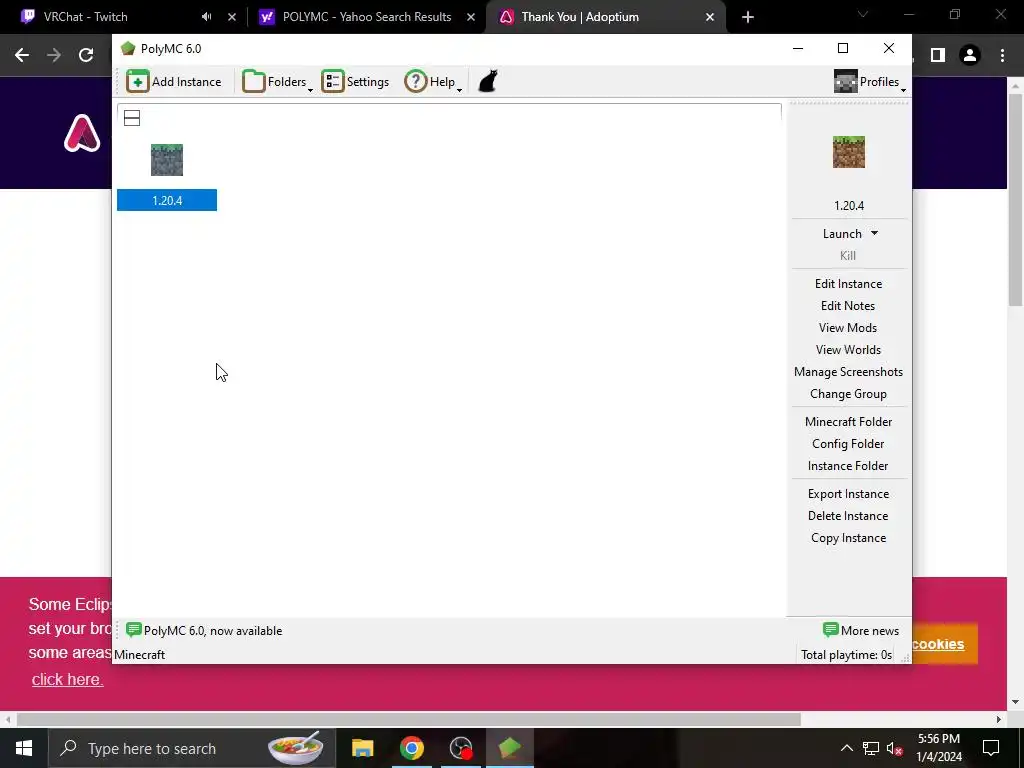
Task: Click the browser vertical scrollbar
Action: click(x=1015, y=199)
